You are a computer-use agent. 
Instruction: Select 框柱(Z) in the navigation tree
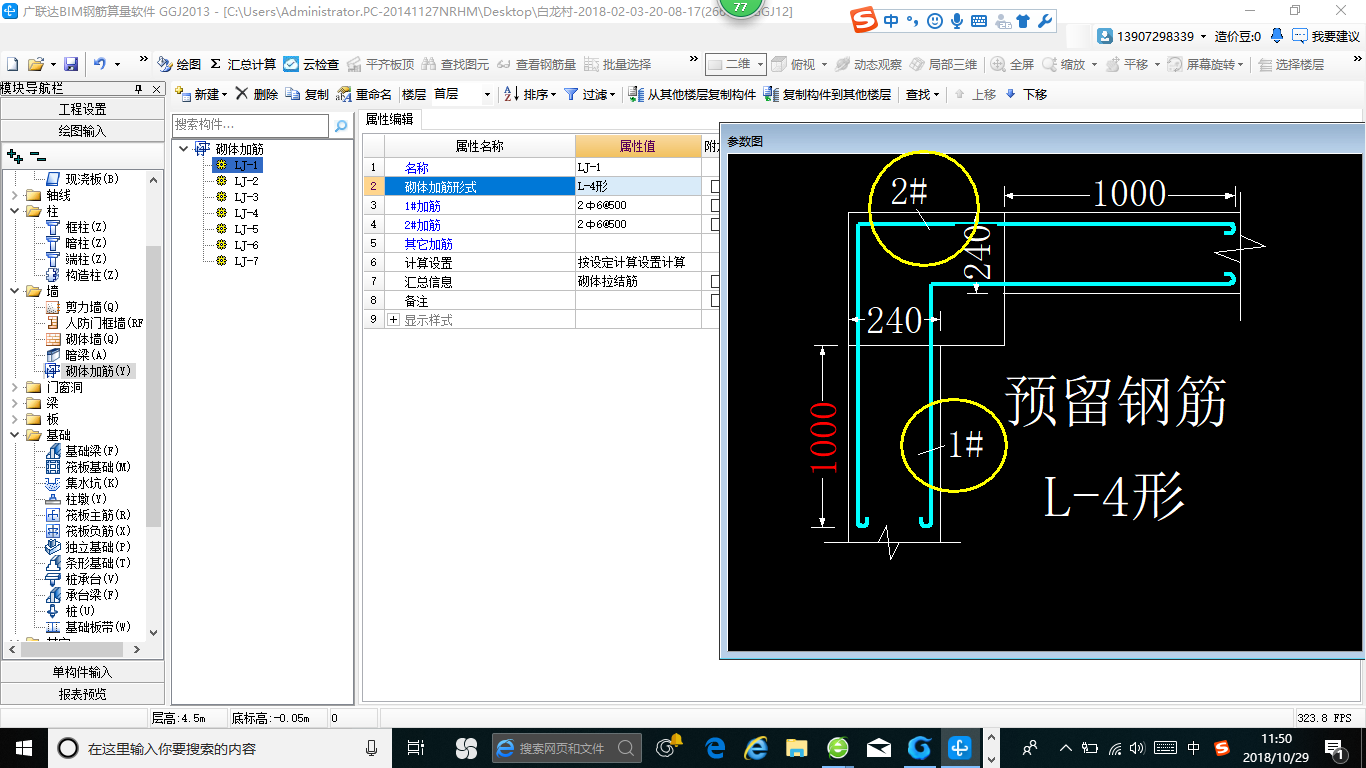(x=85, y=227)
